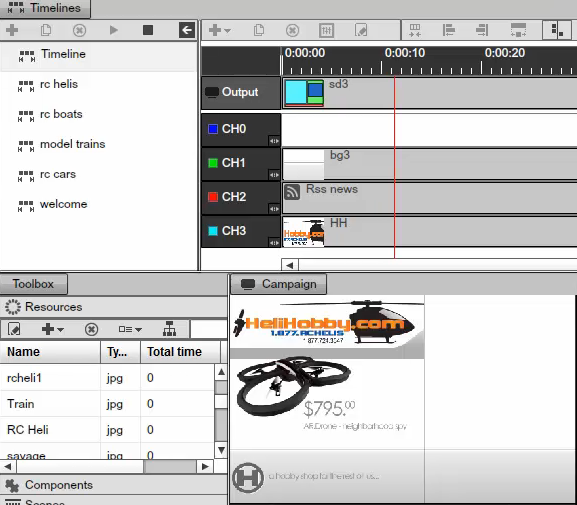
Task: Duplicate the selected timeline via copy icon
Action: tap(46, 30)
